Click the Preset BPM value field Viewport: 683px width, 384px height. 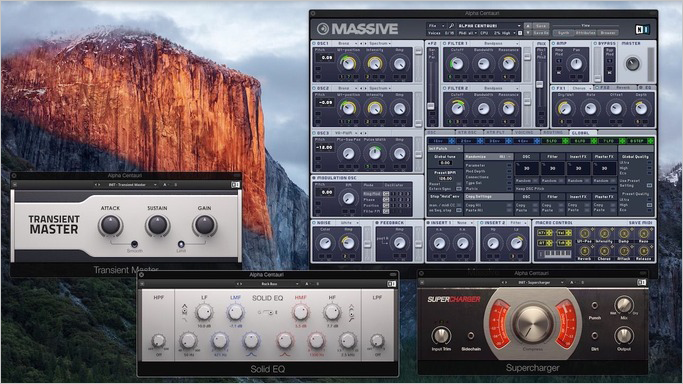pos(445,179)
